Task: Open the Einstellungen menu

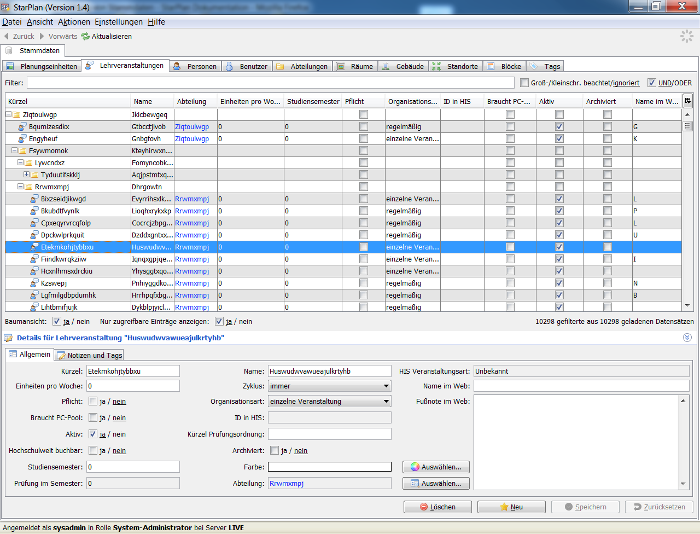Action: 118,22
